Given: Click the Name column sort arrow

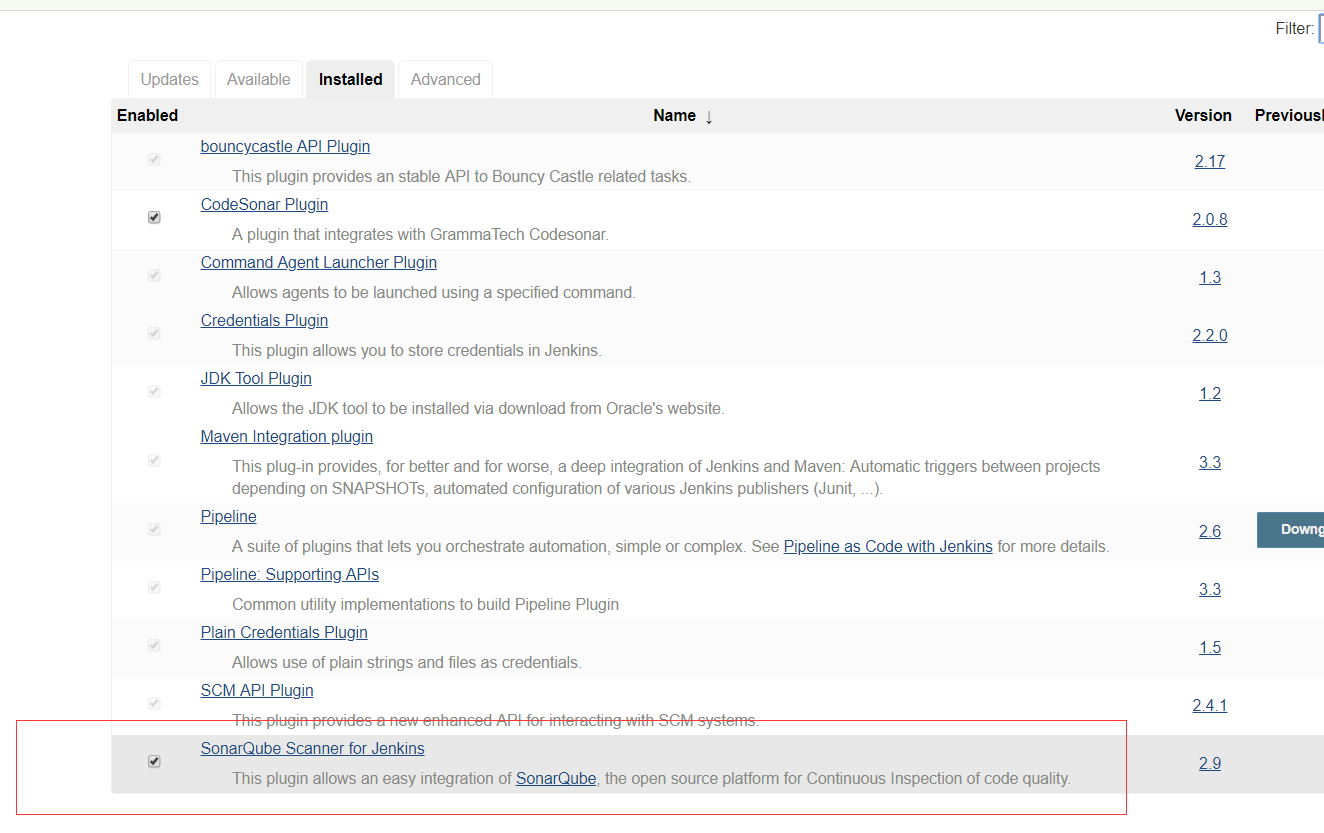Looking at the screenshot, I should click(710, 117).
